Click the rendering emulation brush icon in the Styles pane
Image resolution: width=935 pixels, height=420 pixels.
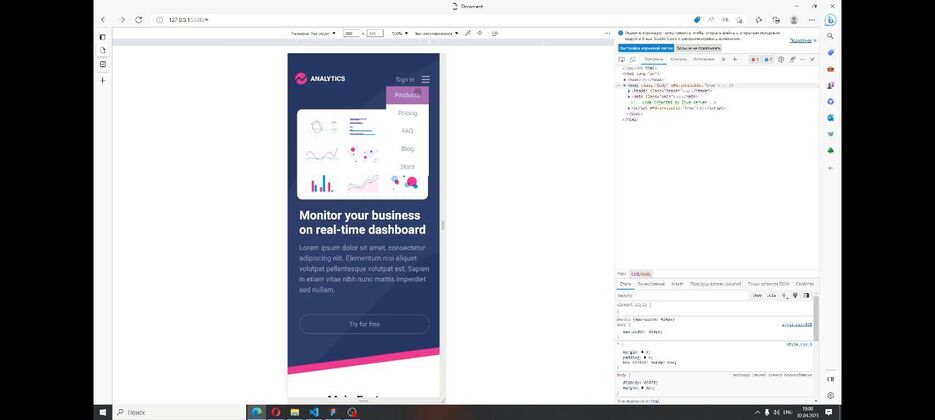coord(795,295)
